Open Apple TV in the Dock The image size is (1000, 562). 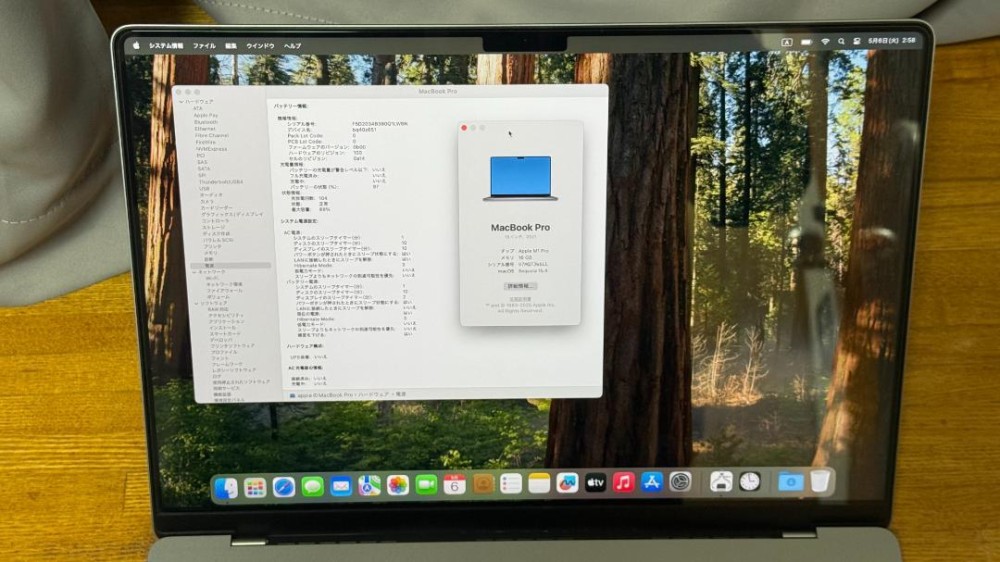click(x=595, y=484)
